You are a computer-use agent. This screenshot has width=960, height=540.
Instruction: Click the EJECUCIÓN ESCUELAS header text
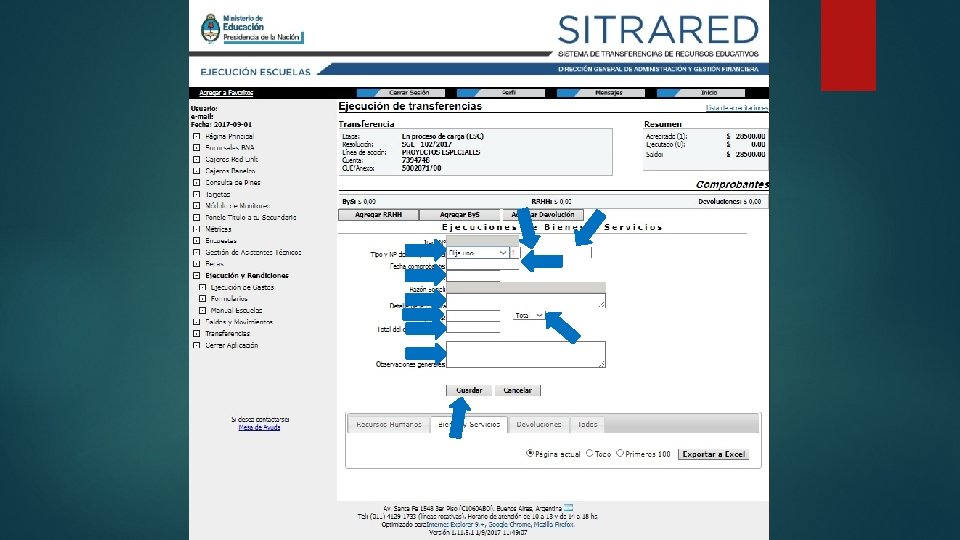coord(255,72)
